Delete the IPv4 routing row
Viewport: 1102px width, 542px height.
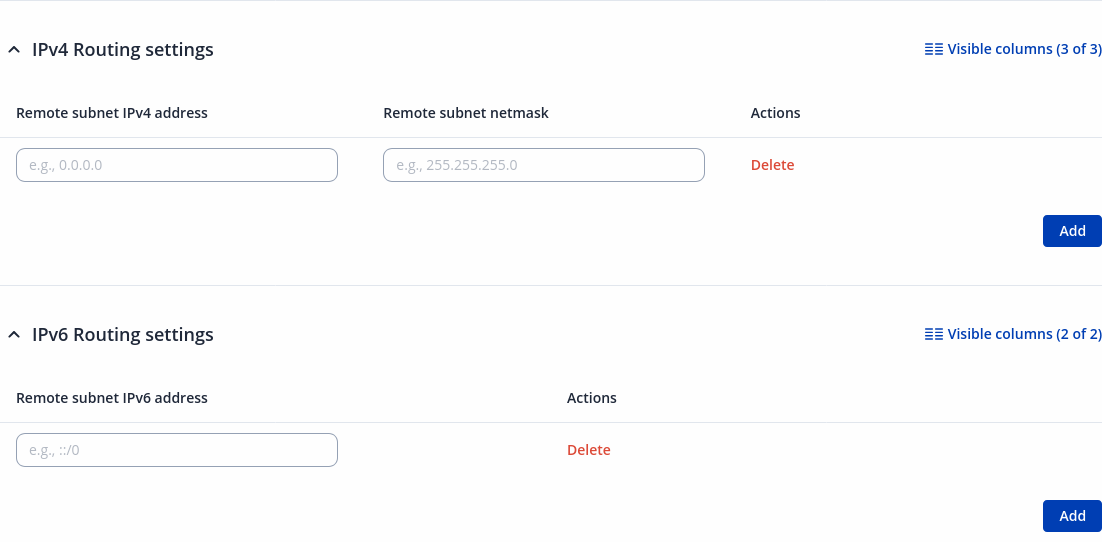click(772, 165)
